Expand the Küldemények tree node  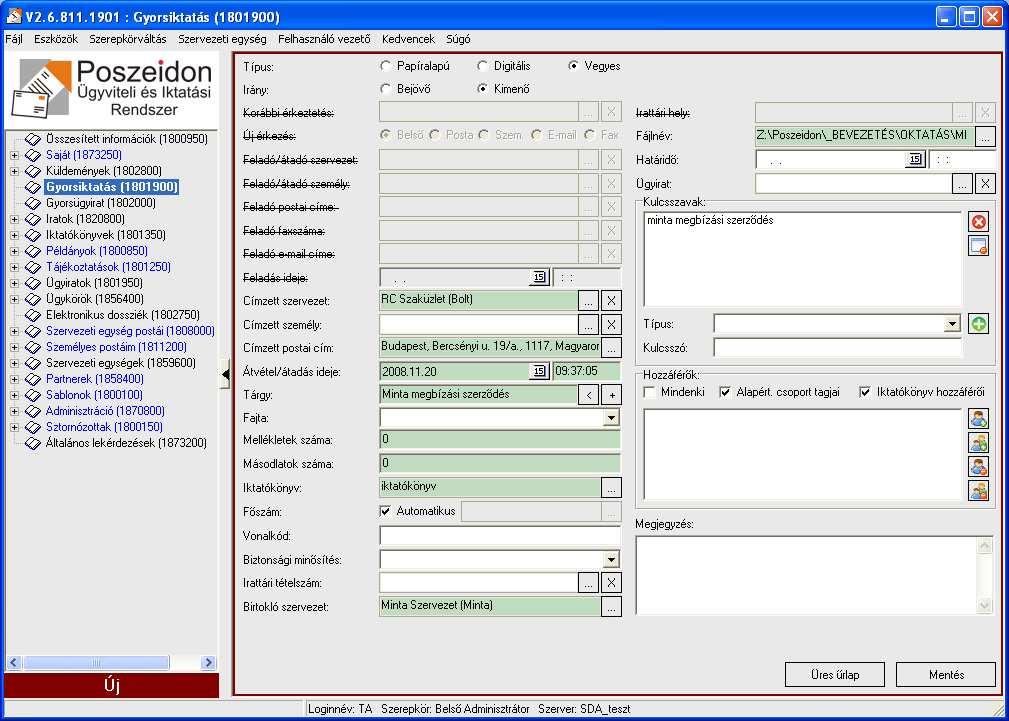[x=15, y=171]
